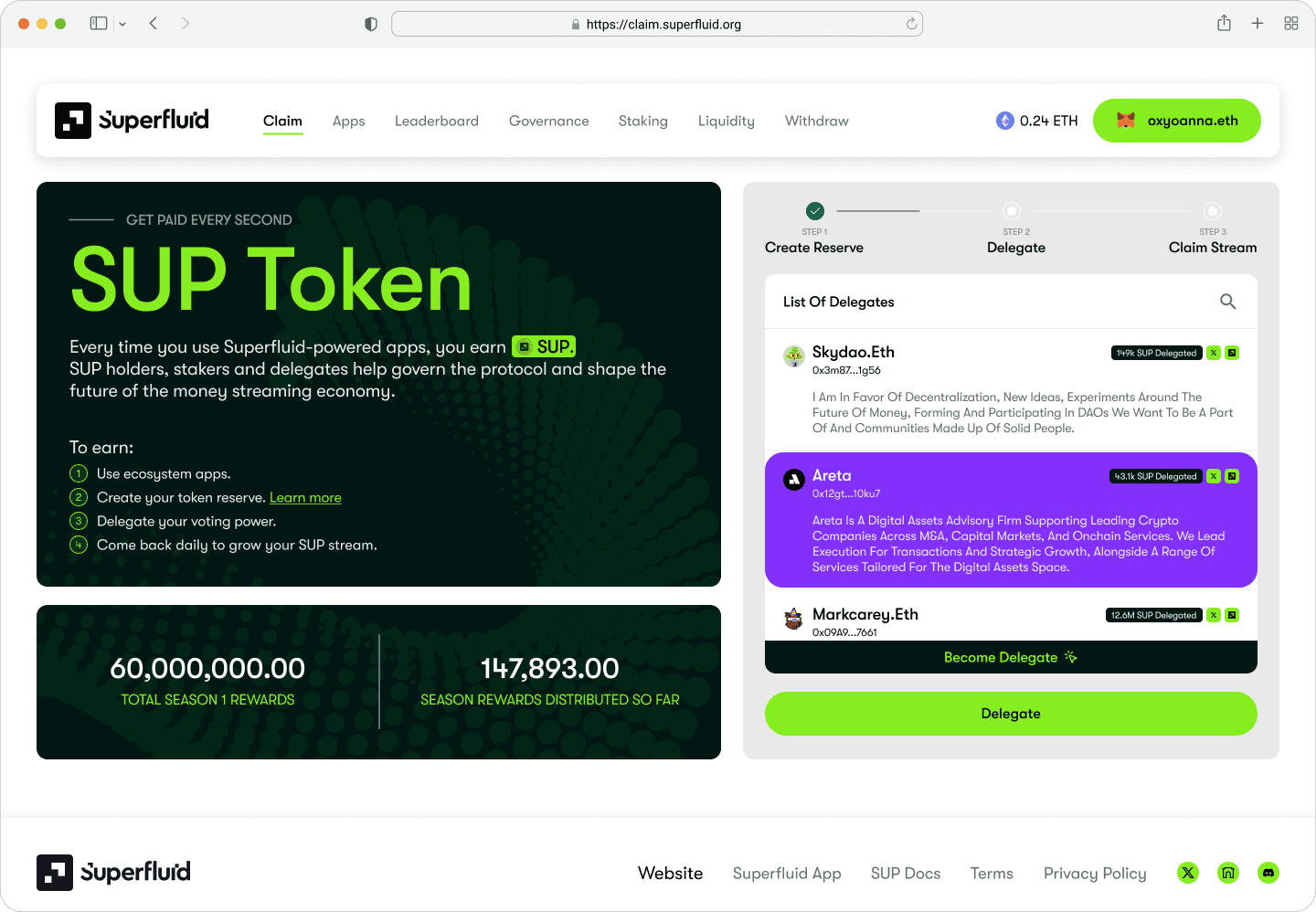Image resolution: width=1316 pixels, height=912 pixels.
Task: Click the 147,893.00 distributed rewards value
Action: [550, 669]
